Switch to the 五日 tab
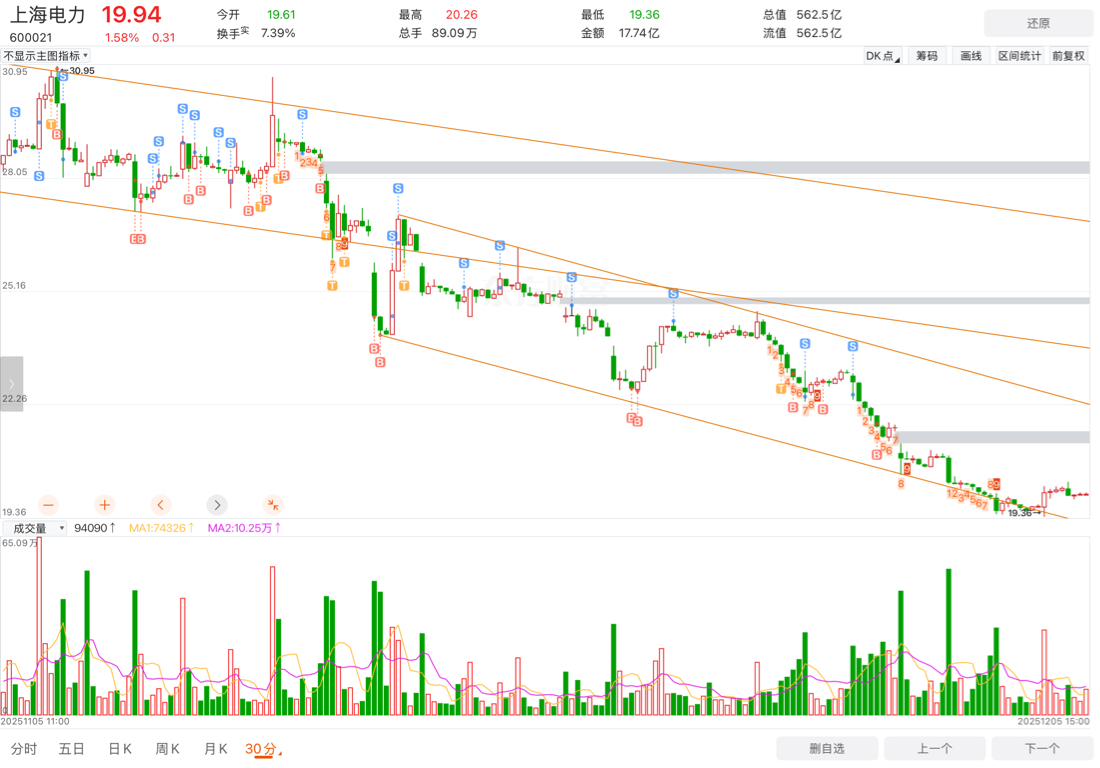 [x=72, y=749]
